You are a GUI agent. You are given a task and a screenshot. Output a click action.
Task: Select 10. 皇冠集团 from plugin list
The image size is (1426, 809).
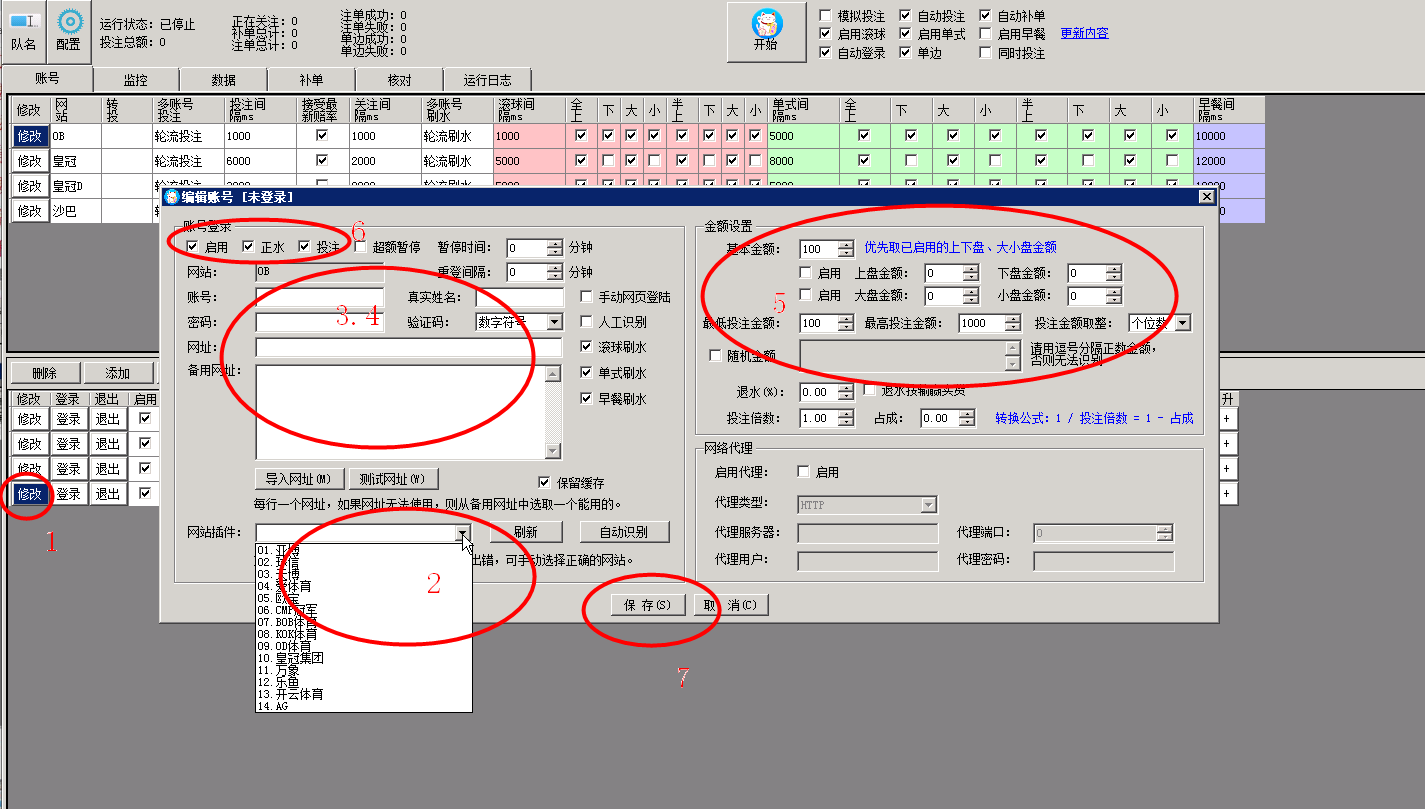[363, 658]
